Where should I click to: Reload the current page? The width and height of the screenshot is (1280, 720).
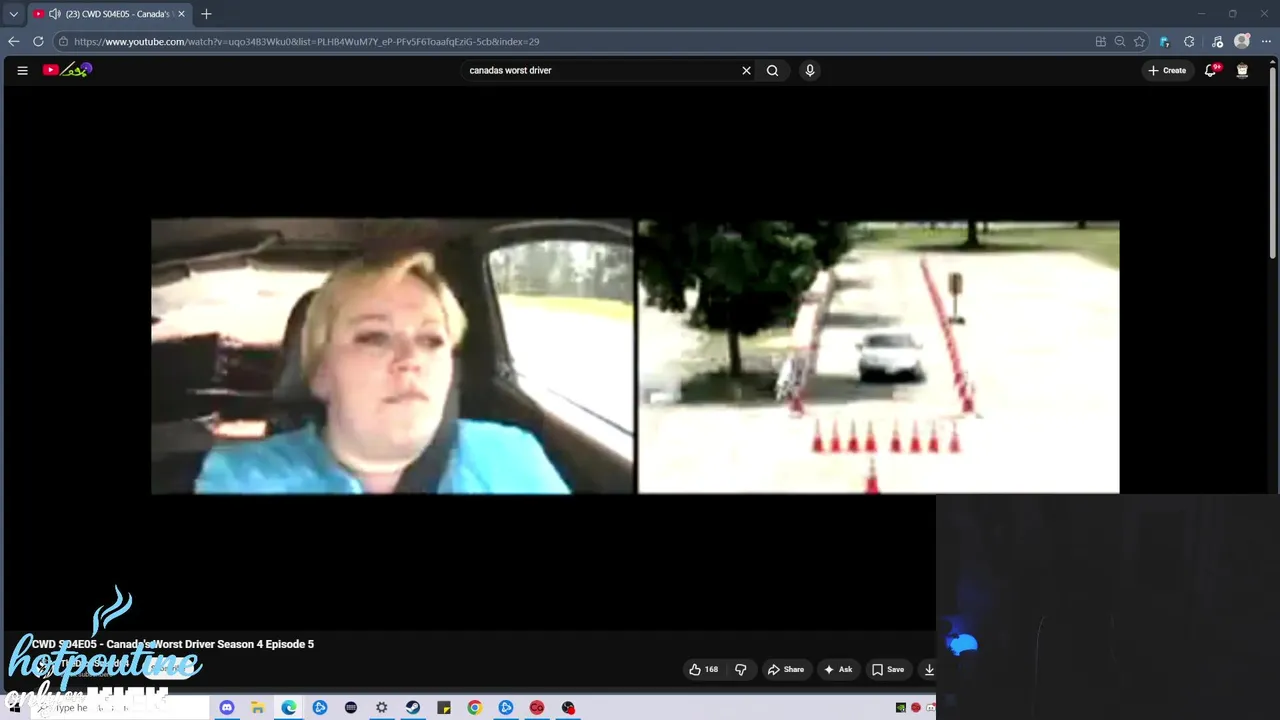pyautogui.click(x=38, y=41)
